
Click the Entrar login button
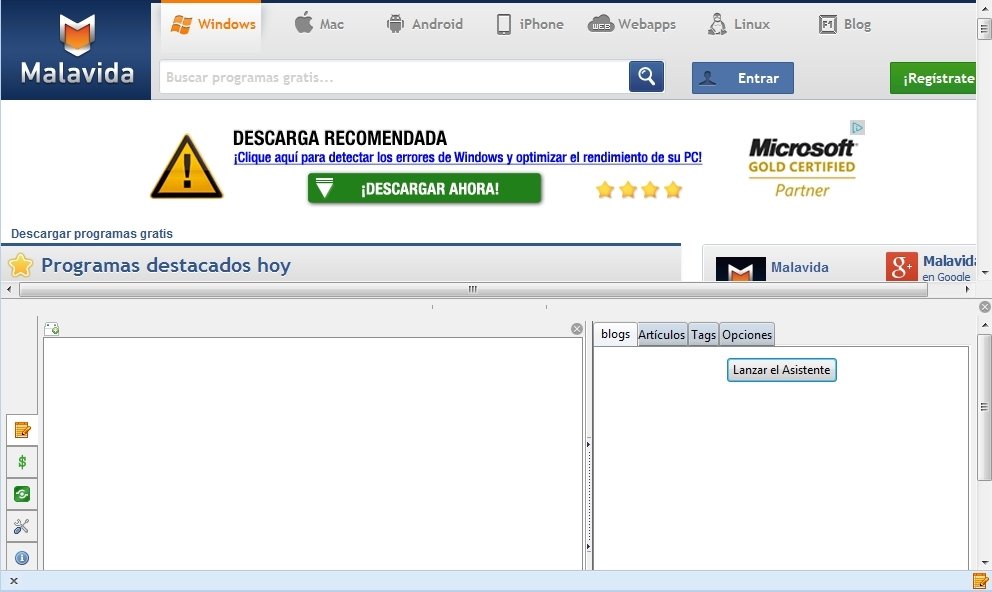(743, 78)
